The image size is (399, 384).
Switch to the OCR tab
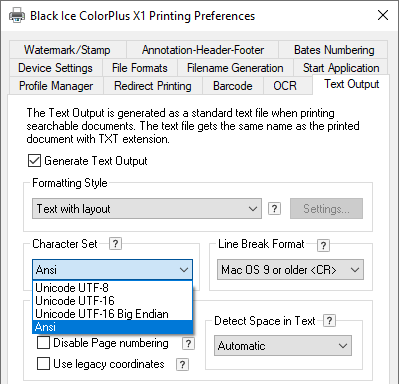pos(285,86)
